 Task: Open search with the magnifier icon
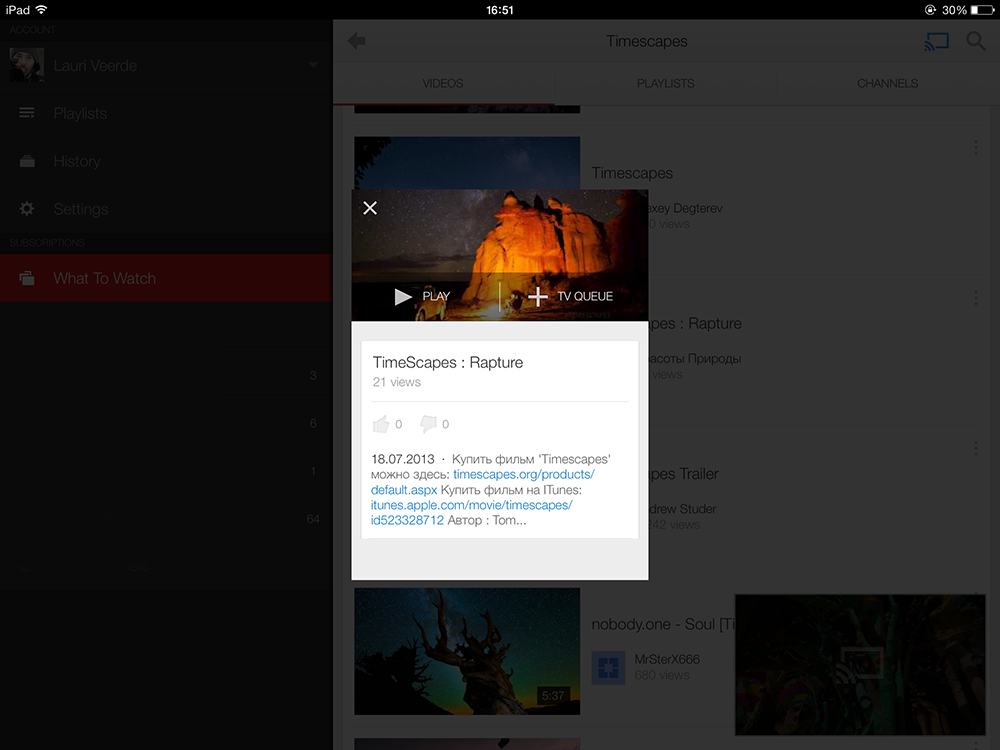976,41
